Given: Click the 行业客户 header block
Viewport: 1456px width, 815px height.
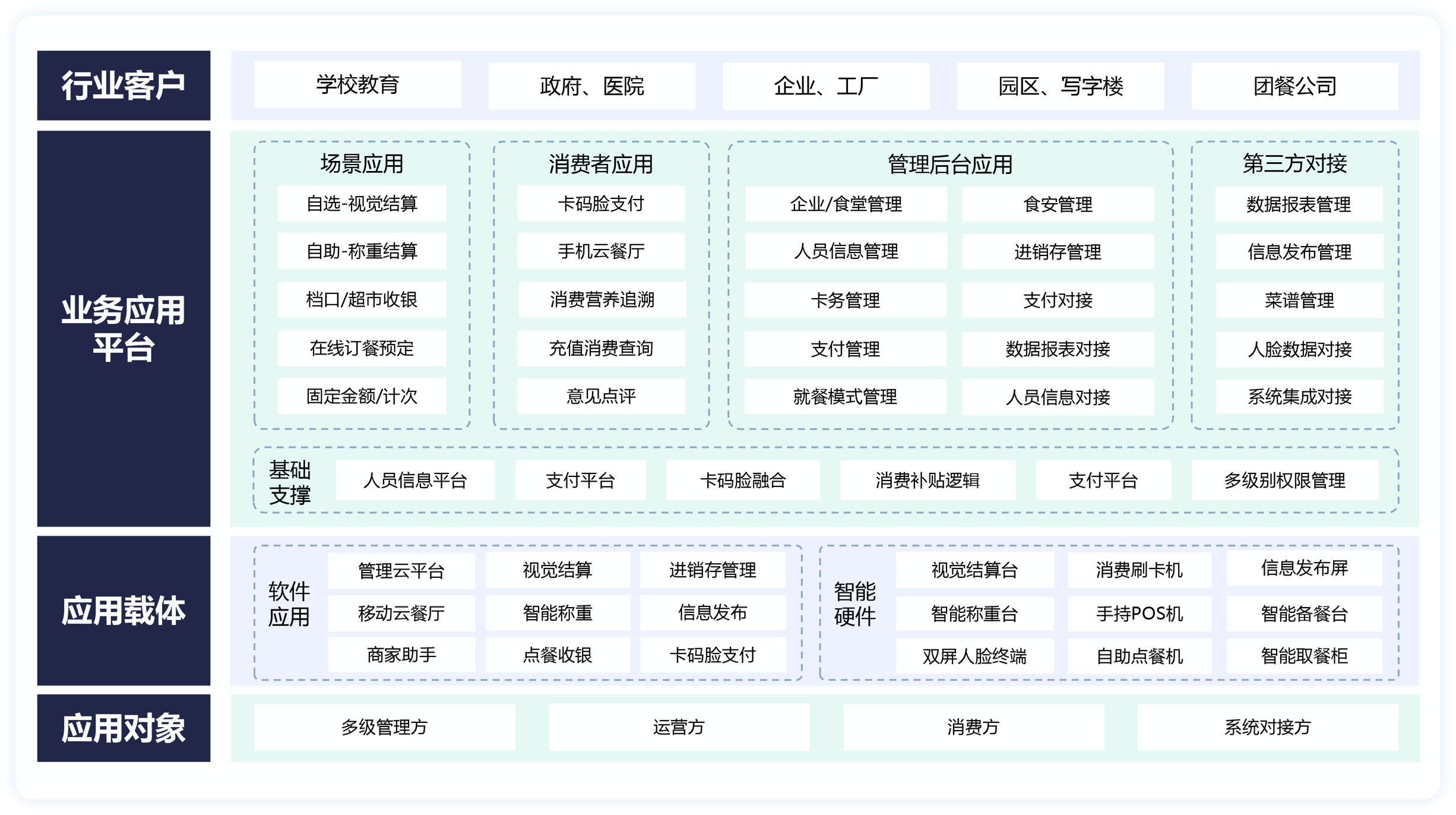Looking at the screenshot, I should tap(124, 86).
